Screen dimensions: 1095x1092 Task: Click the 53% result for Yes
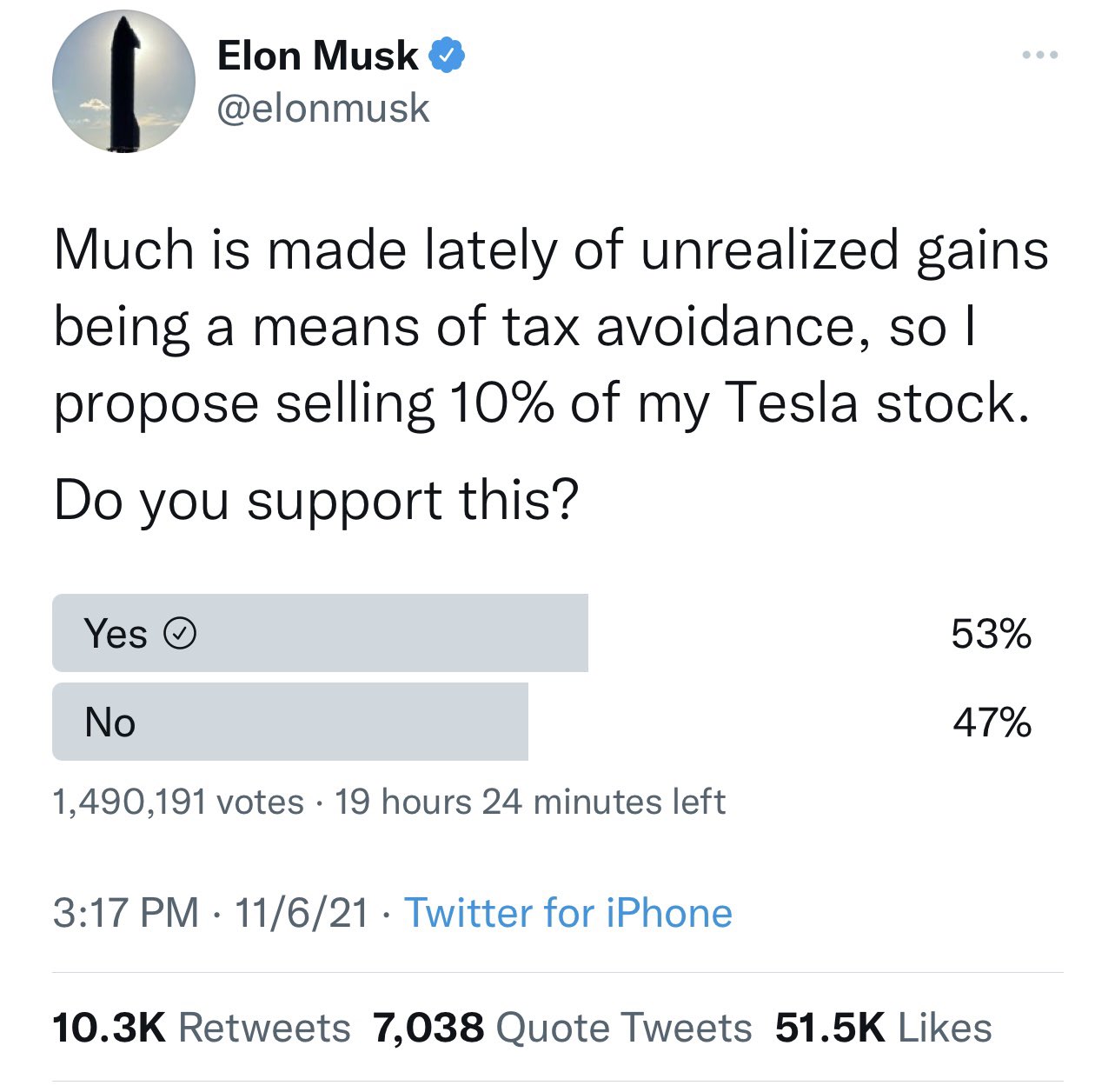coord(991,634)
